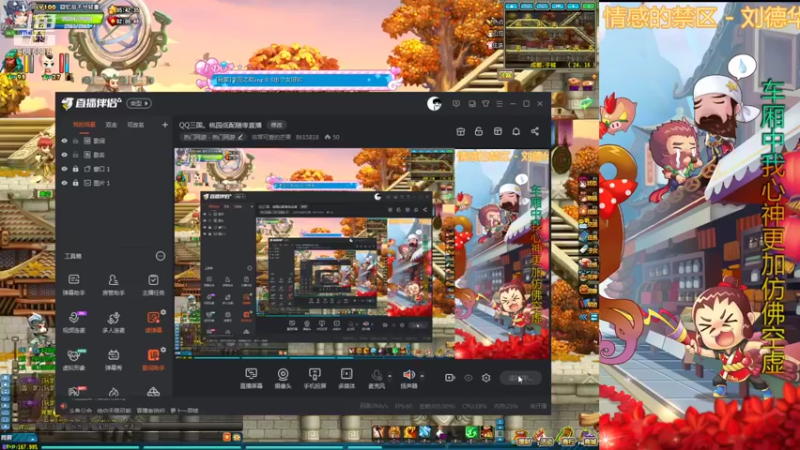800x450 pixels.
Task: Add 手机投屏 phone mirroring source
Action: click(315, 378)
